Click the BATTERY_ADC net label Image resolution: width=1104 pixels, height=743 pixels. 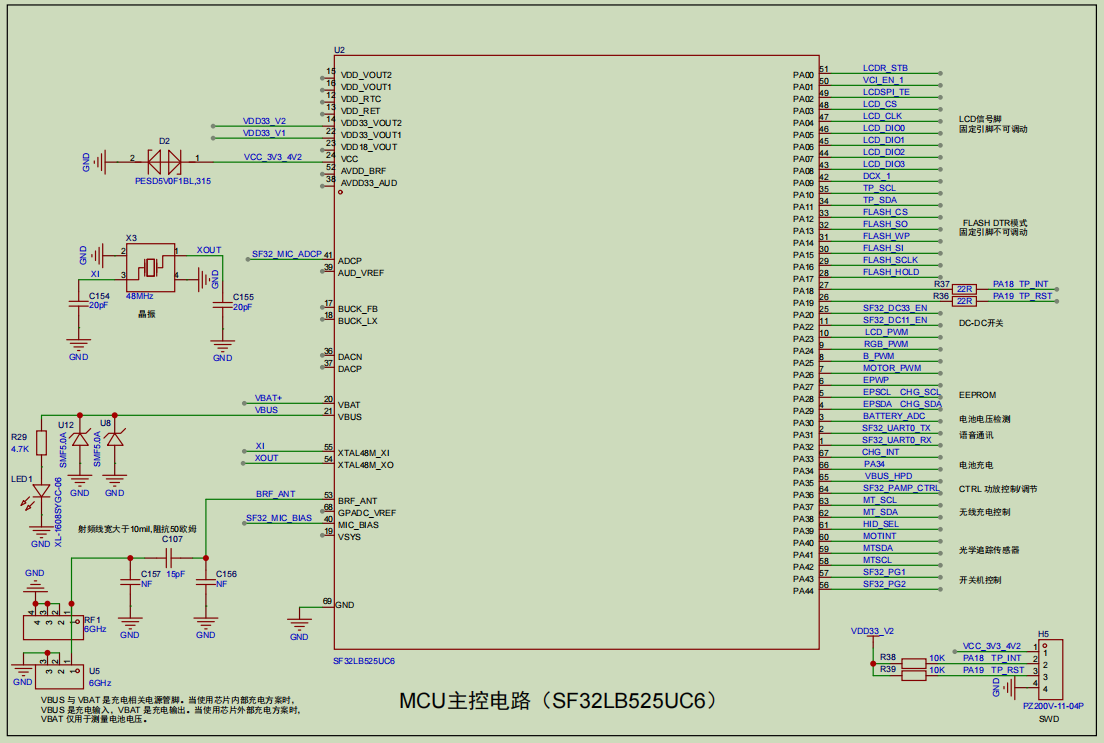(x=894, y=416)
